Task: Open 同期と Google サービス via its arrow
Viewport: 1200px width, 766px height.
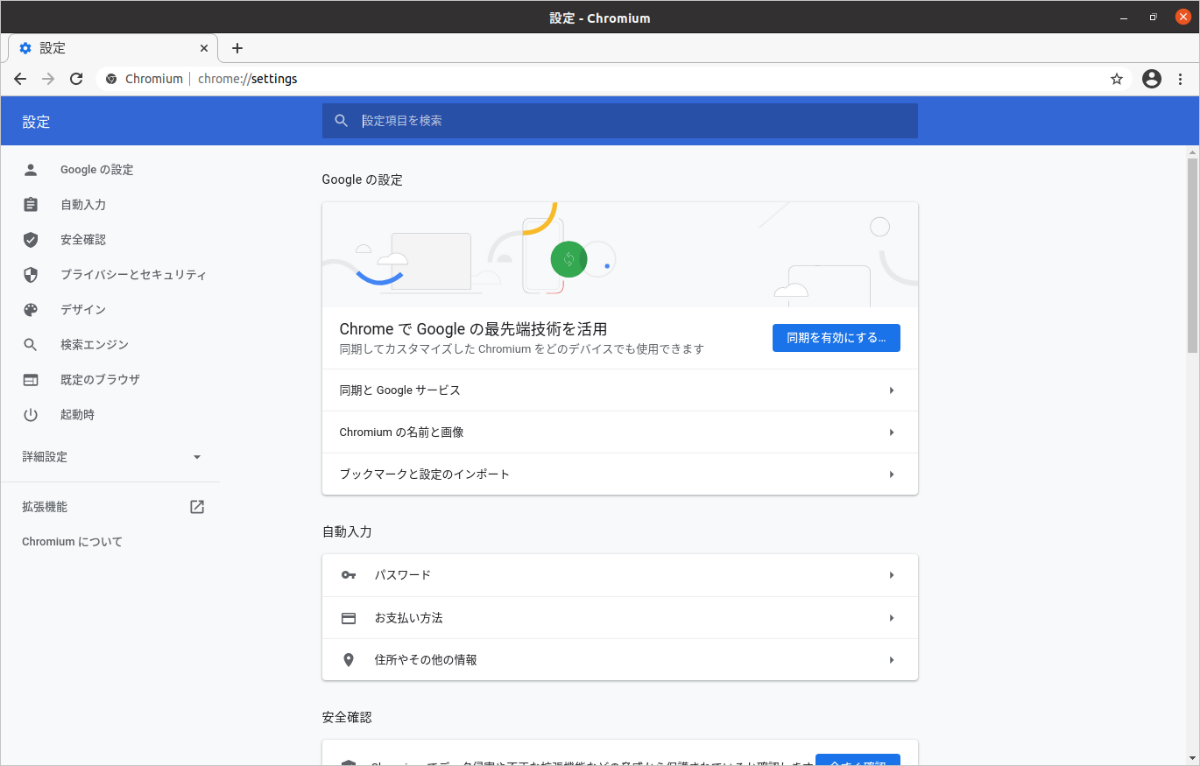Action: tap(891, 390)
